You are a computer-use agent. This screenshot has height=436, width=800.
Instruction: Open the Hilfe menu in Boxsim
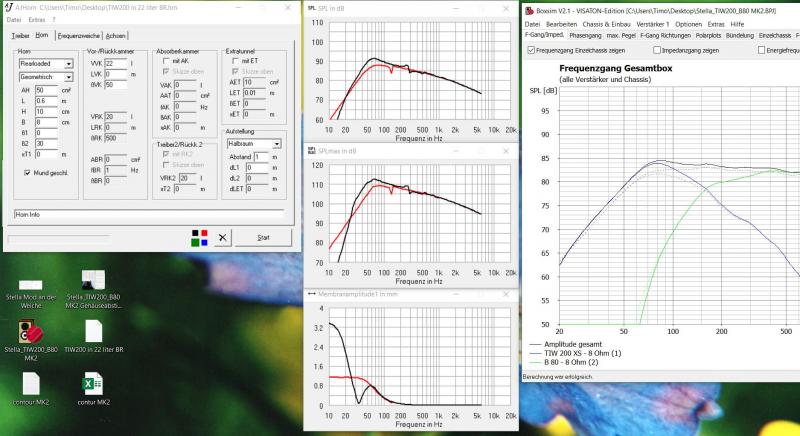tap(737, 24)
